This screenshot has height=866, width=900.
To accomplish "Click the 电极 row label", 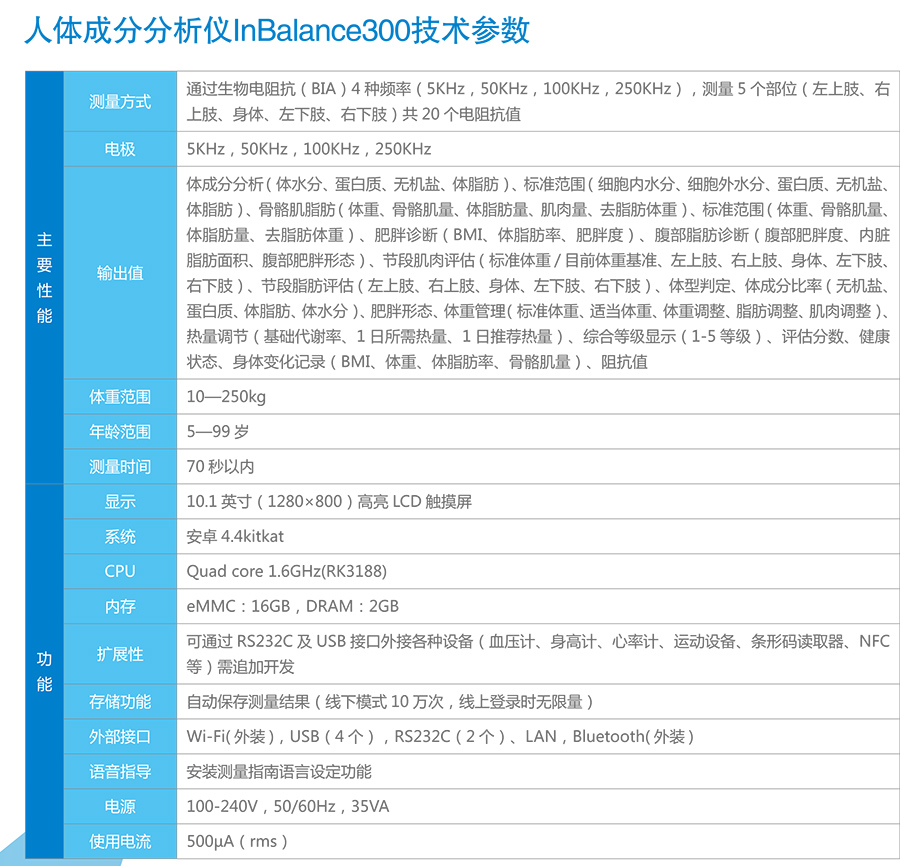I will 120,149.
